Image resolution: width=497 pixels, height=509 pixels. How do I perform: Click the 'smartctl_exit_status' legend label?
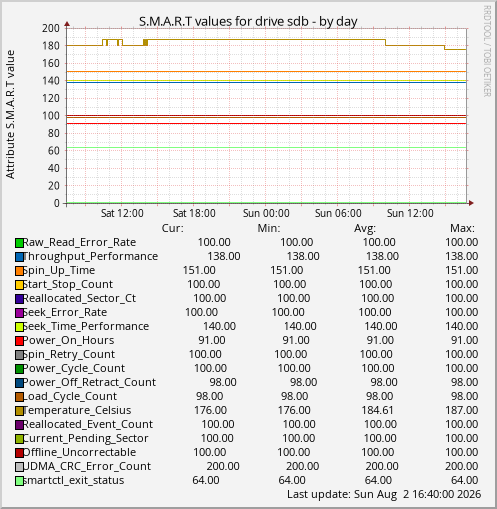click(74, 480)
